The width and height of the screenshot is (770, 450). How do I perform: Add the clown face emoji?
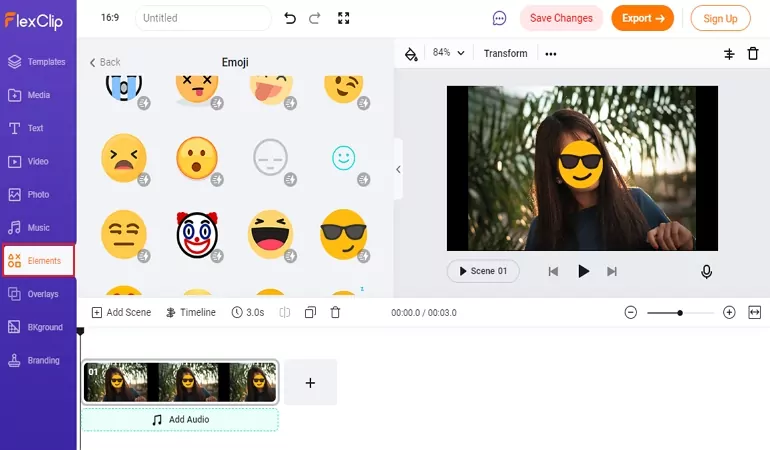tap(197, 235)
